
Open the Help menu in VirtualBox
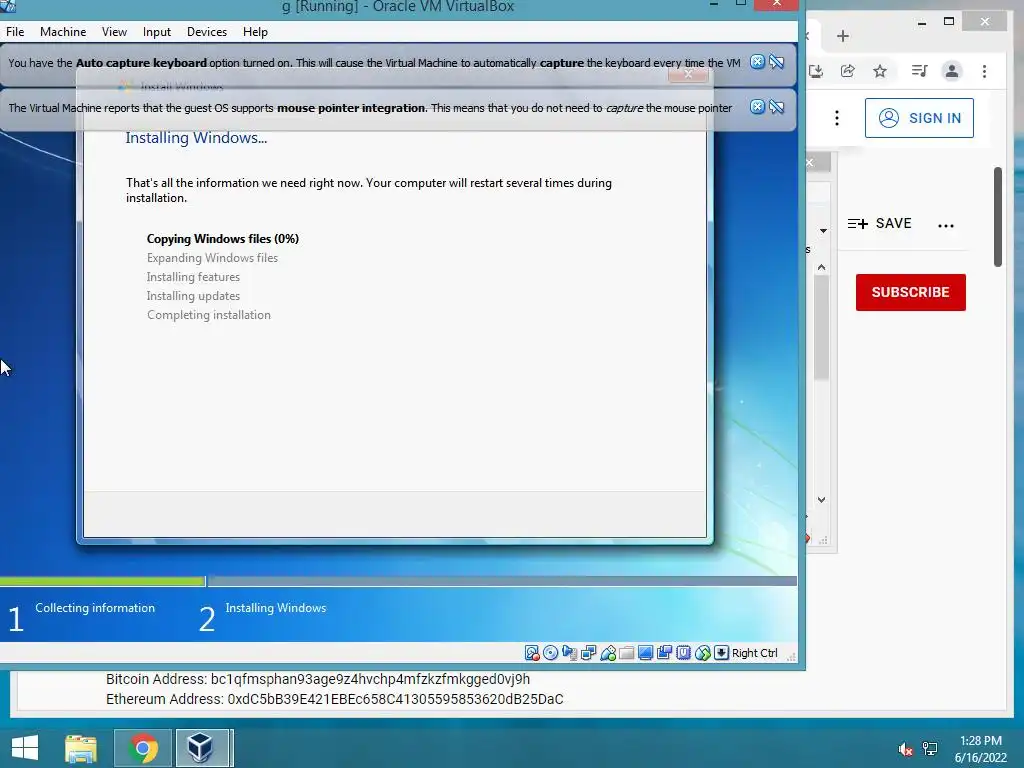[x=255, y=31]
